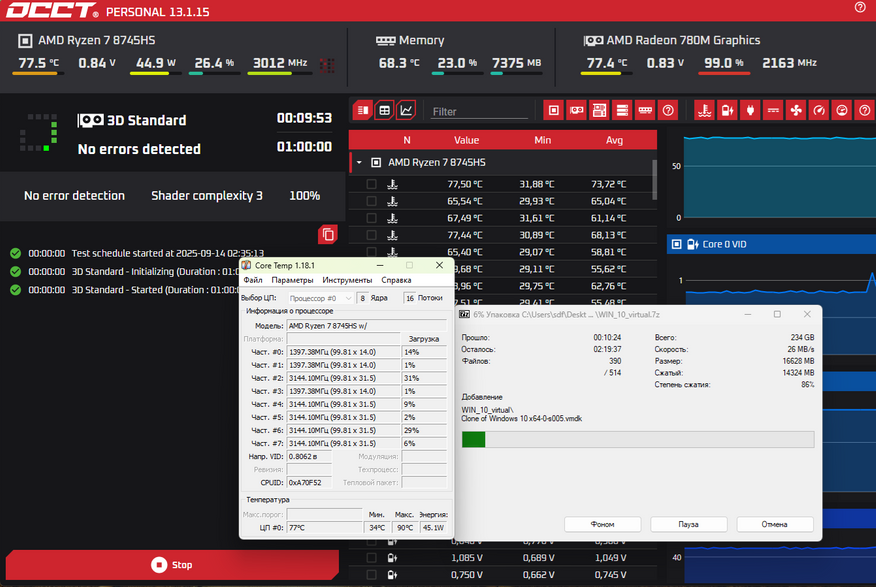Check the 1,085 V sensor row checkbox

(x=372, y=557)
